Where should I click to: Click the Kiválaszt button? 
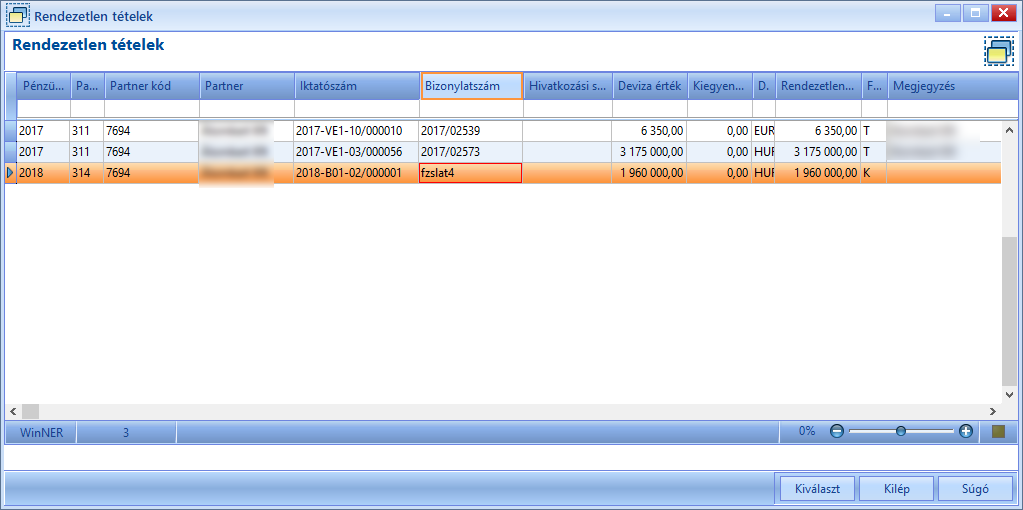click(x=817, y=488)
